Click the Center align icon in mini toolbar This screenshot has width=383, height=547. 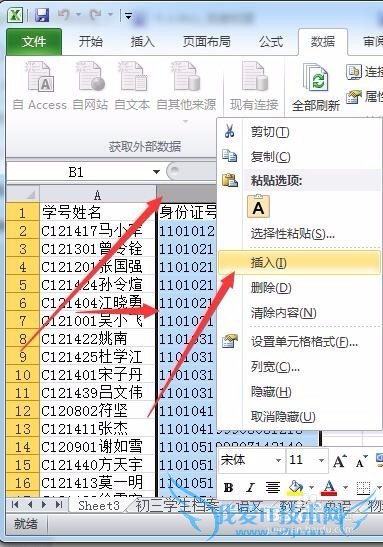pos(272,487)
